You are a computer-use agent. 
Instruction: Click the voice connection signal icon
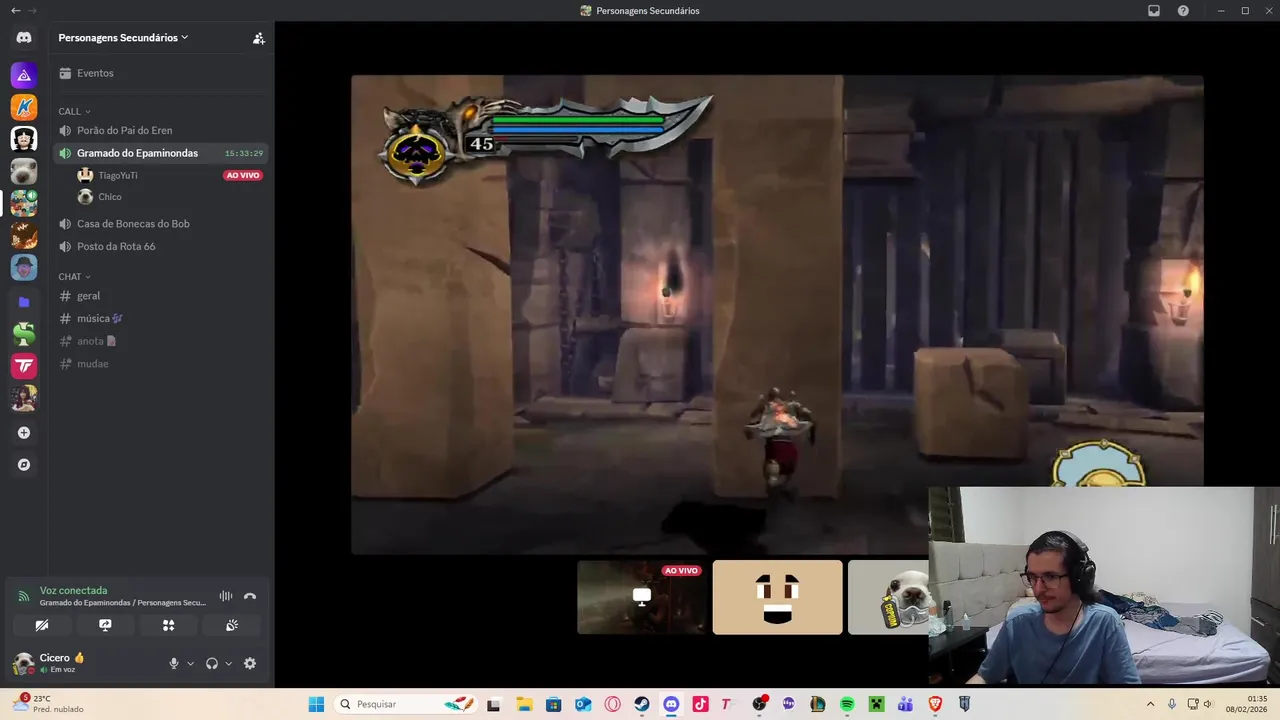click(23, 596)
